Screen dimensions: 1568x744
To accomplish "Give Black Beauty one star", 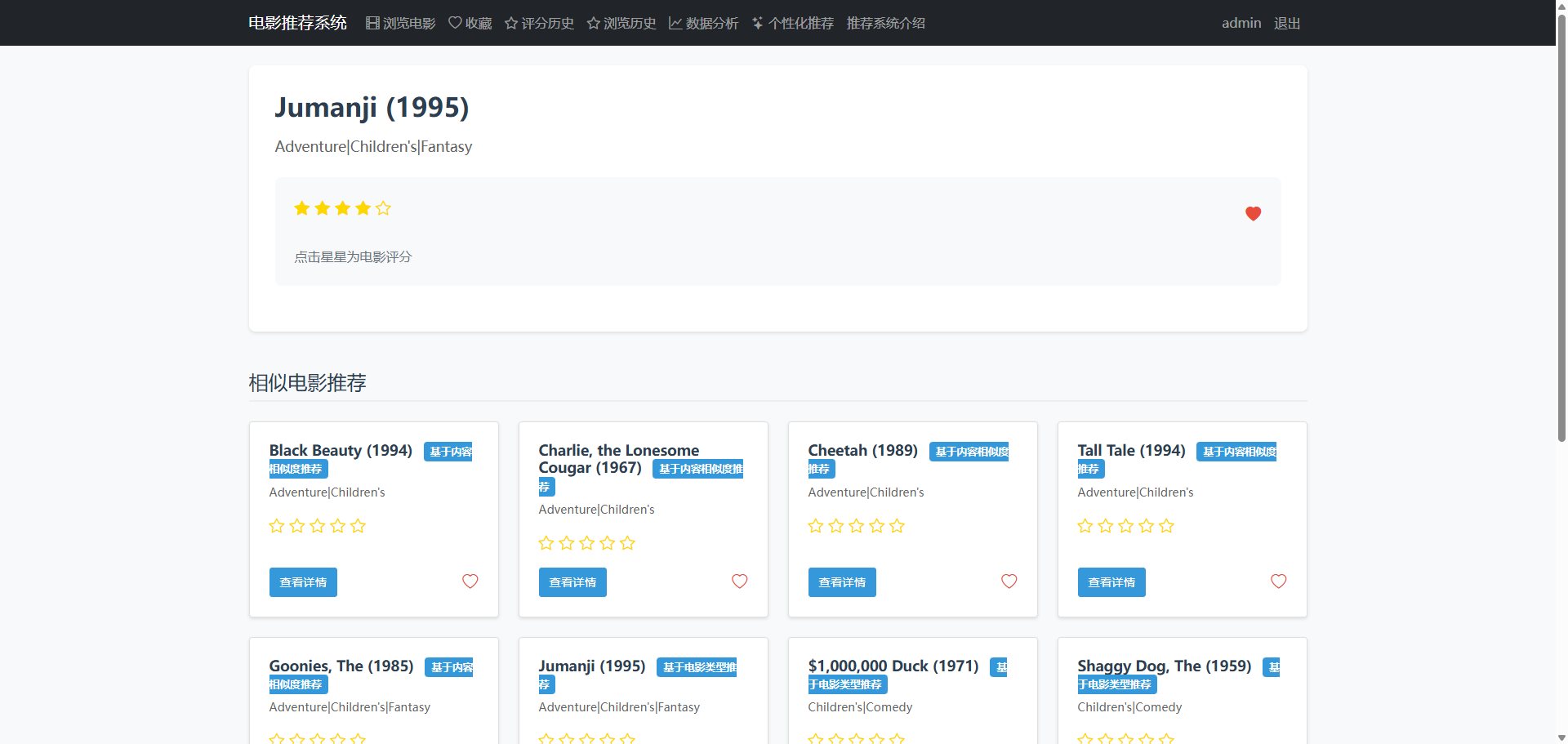I will click(x=277, y=526).
